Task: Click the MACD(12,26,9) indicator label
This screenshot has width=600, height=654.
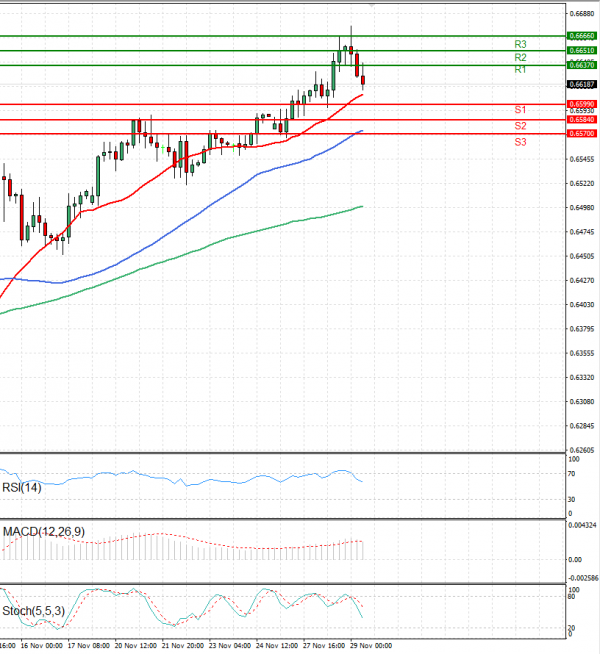Action: pyautogui.click(x=44, y=532)
